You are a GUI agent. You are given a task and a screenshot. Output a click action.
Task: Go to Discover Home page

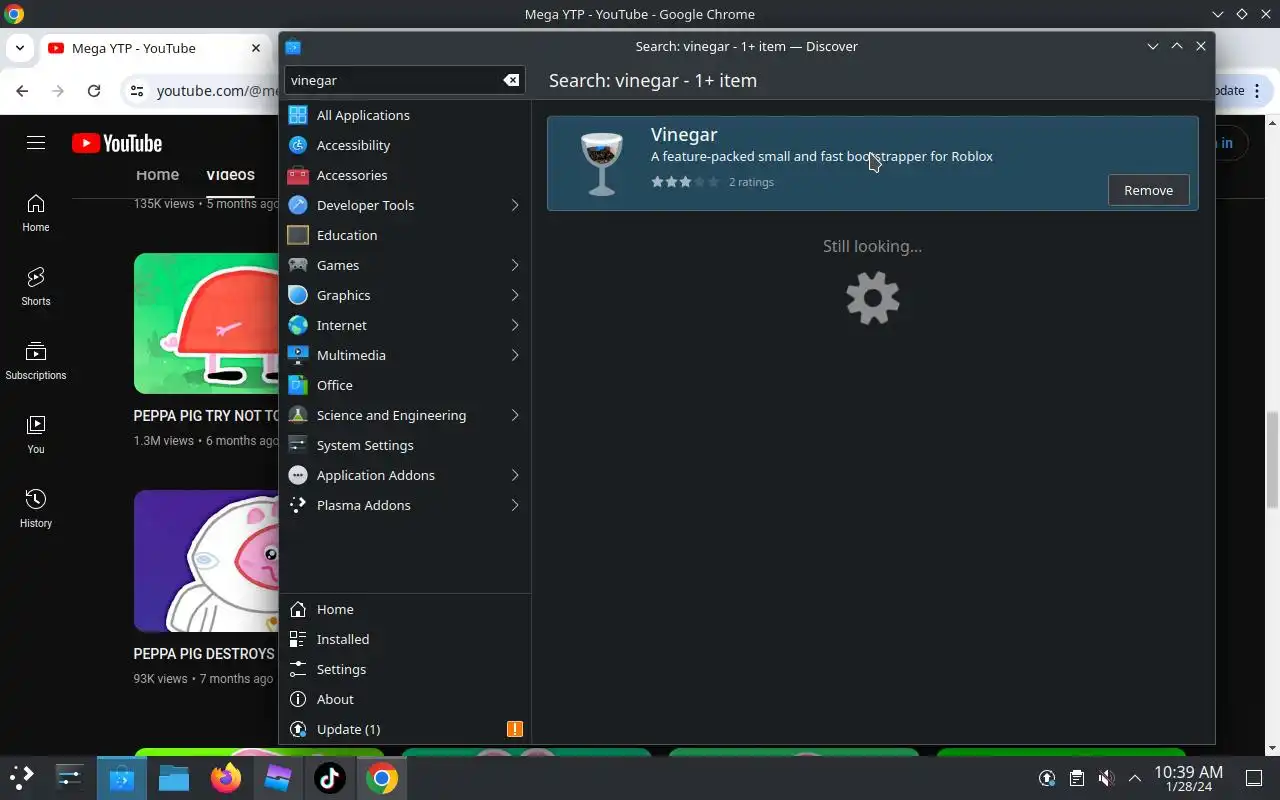[405, 609]
